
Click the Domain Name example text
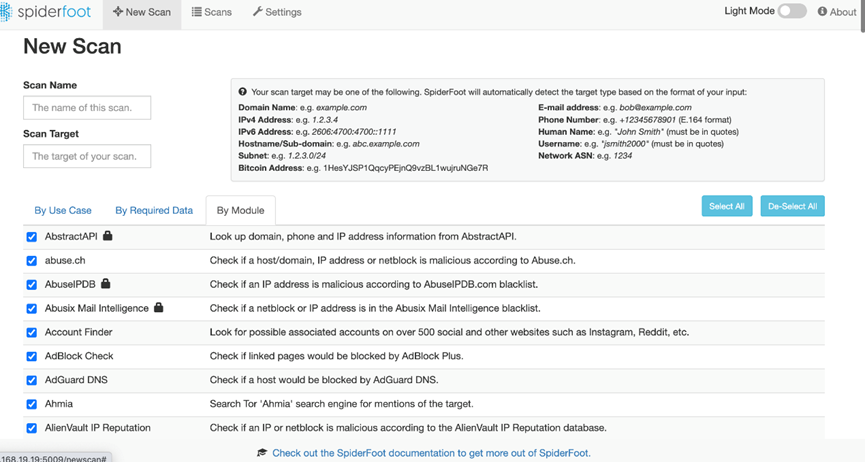coord(302,108)
